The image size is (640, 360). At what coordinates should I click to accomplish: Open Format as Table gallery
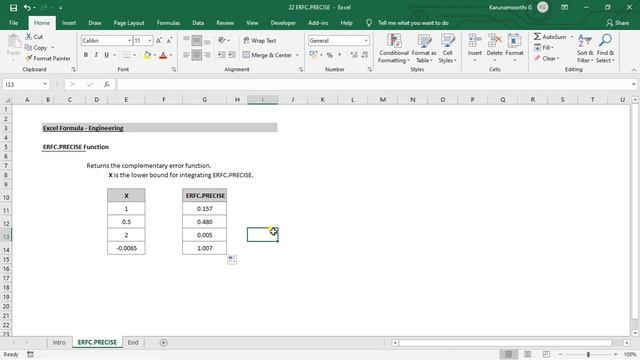pyautogui.click(x=424, y=49)
